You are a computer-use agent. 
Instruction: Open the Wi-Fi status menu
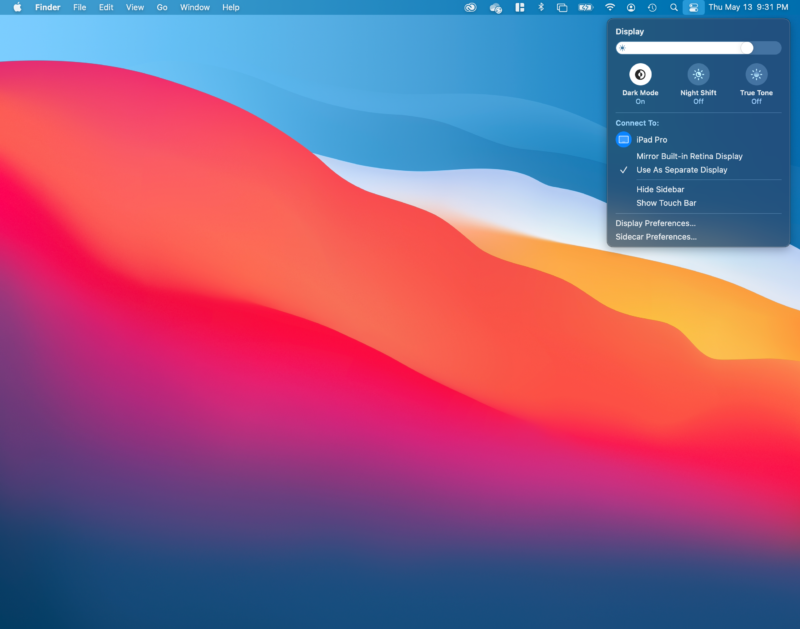(610, 7)
